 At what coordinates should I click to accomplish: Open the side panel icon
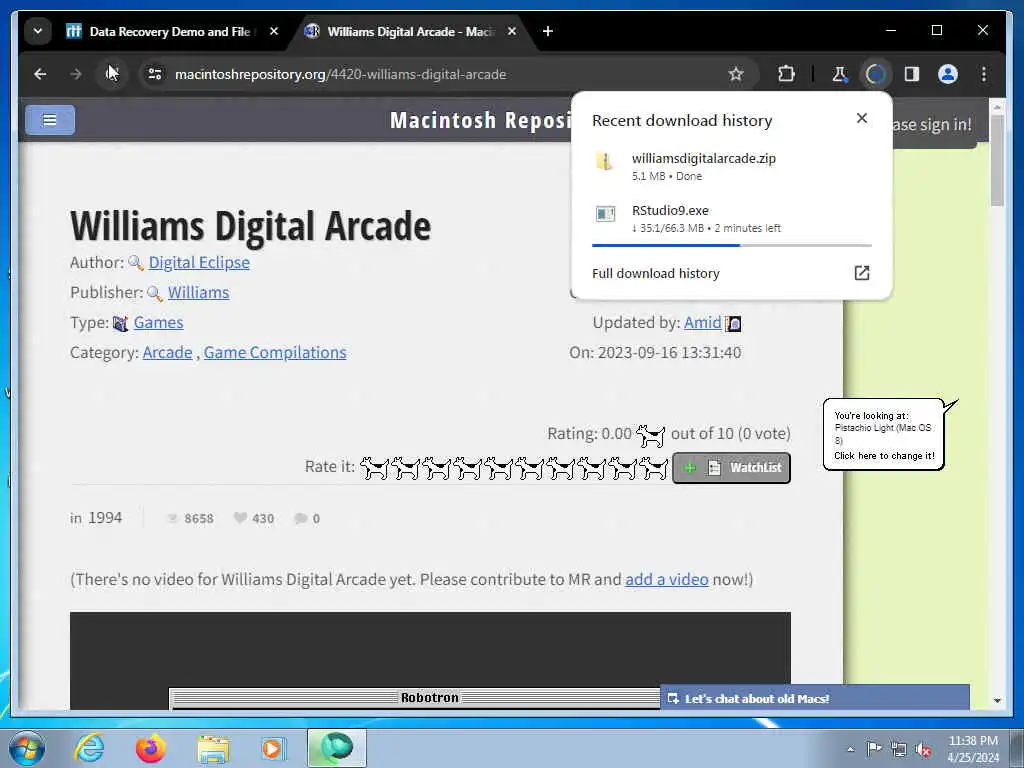[x=912, y=74]
